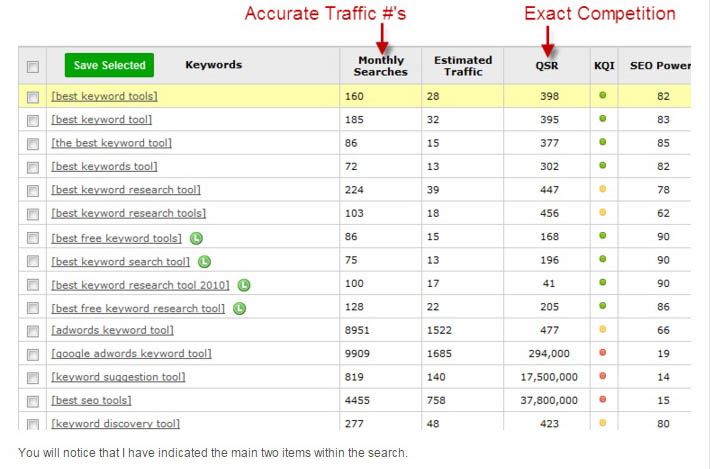Select checkbox for adwords keyword tool

33,331
